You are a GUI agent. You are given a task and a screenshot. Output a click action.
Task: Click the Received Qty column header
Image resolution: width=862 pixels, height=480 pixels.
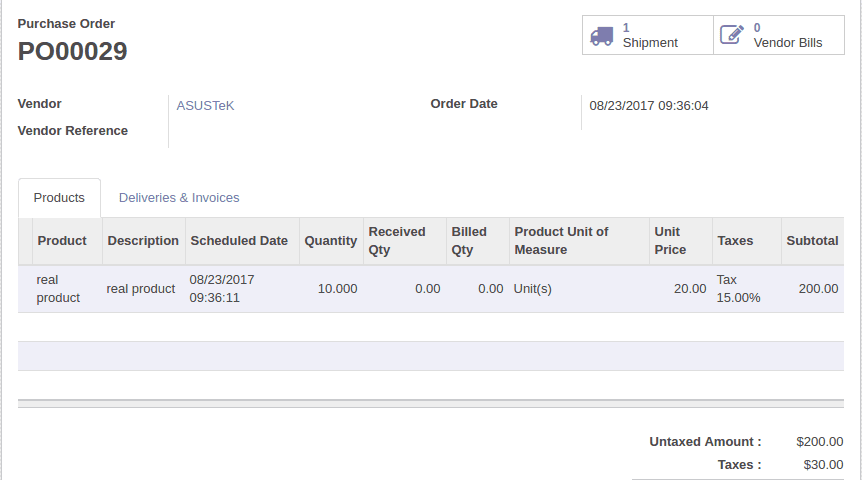pyautogui.click(x=396, y=241)
